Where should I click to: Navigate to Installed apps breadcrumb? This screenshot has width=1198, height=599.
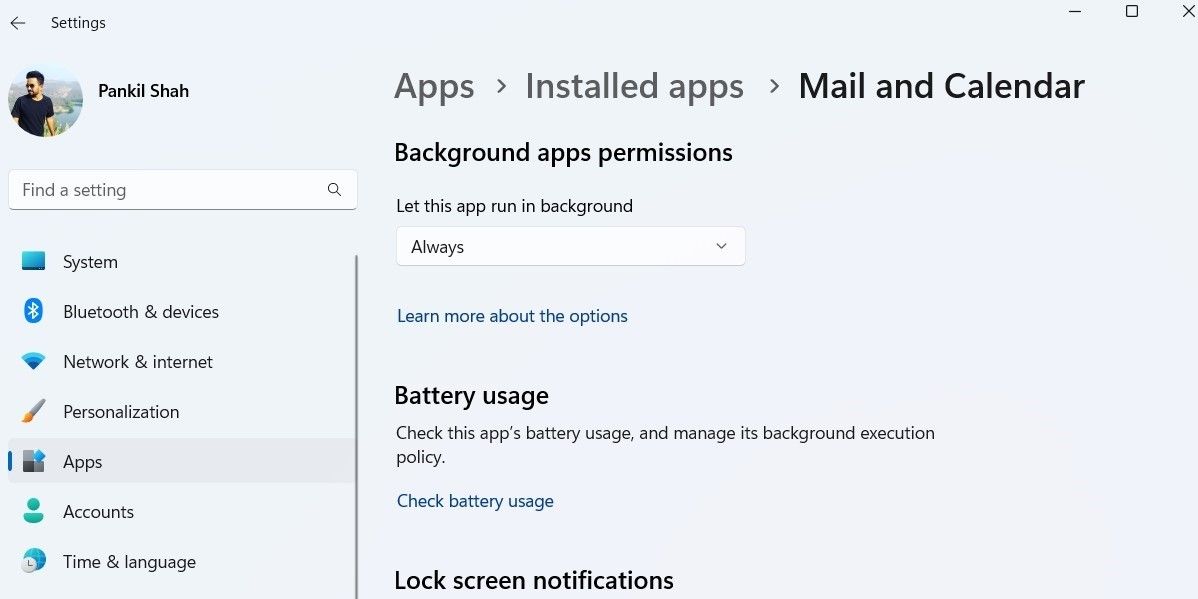click(x=634, y=86)
